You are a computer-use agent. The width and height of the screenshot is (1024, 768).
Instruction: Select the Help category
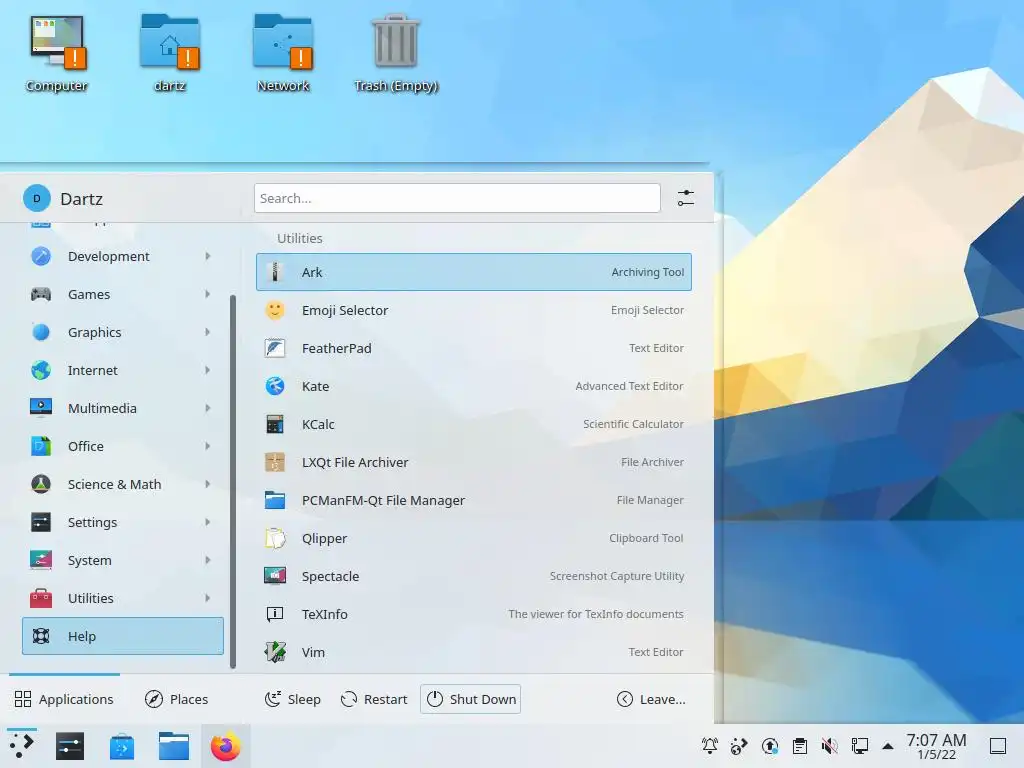[123, 636]
